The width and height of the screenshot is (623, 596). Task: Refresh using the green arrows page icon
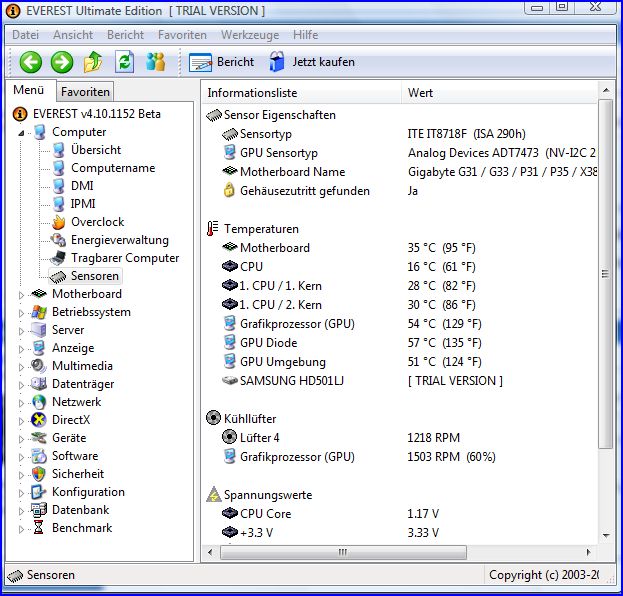click(x=124, y=62)
